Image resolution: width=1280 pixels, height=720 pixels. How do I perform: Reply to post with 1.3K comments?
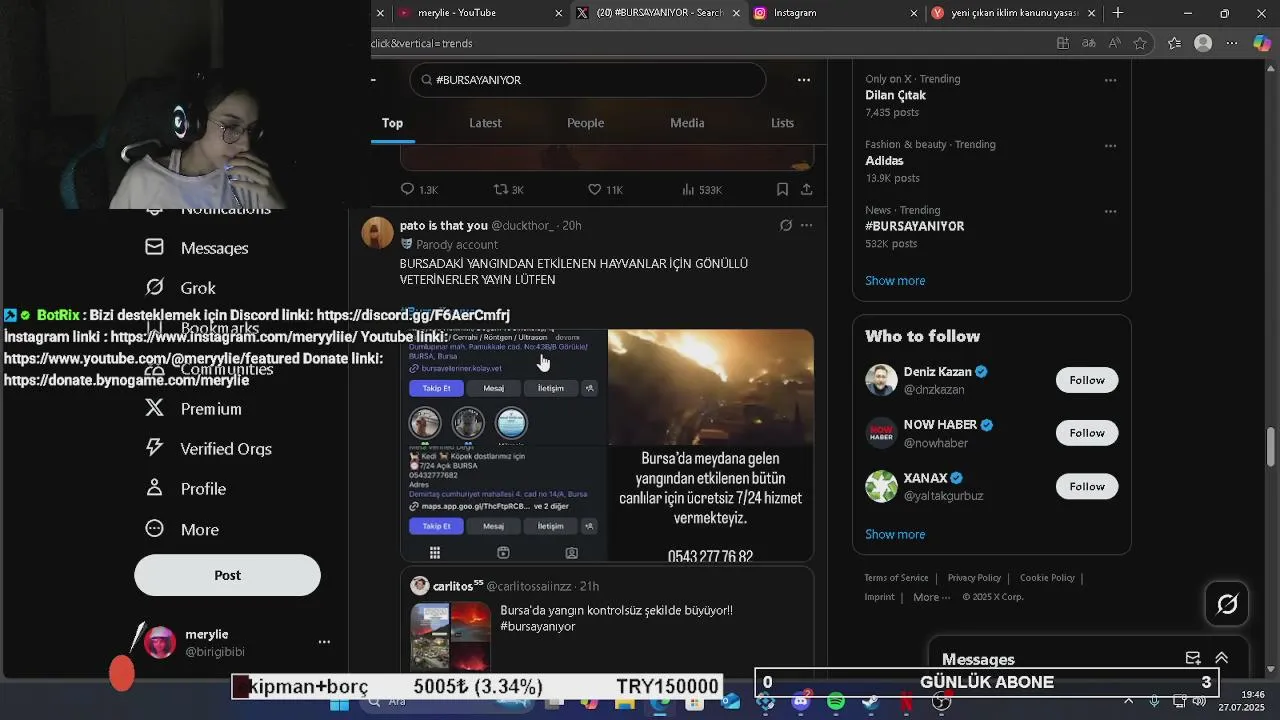pos(419,189)
